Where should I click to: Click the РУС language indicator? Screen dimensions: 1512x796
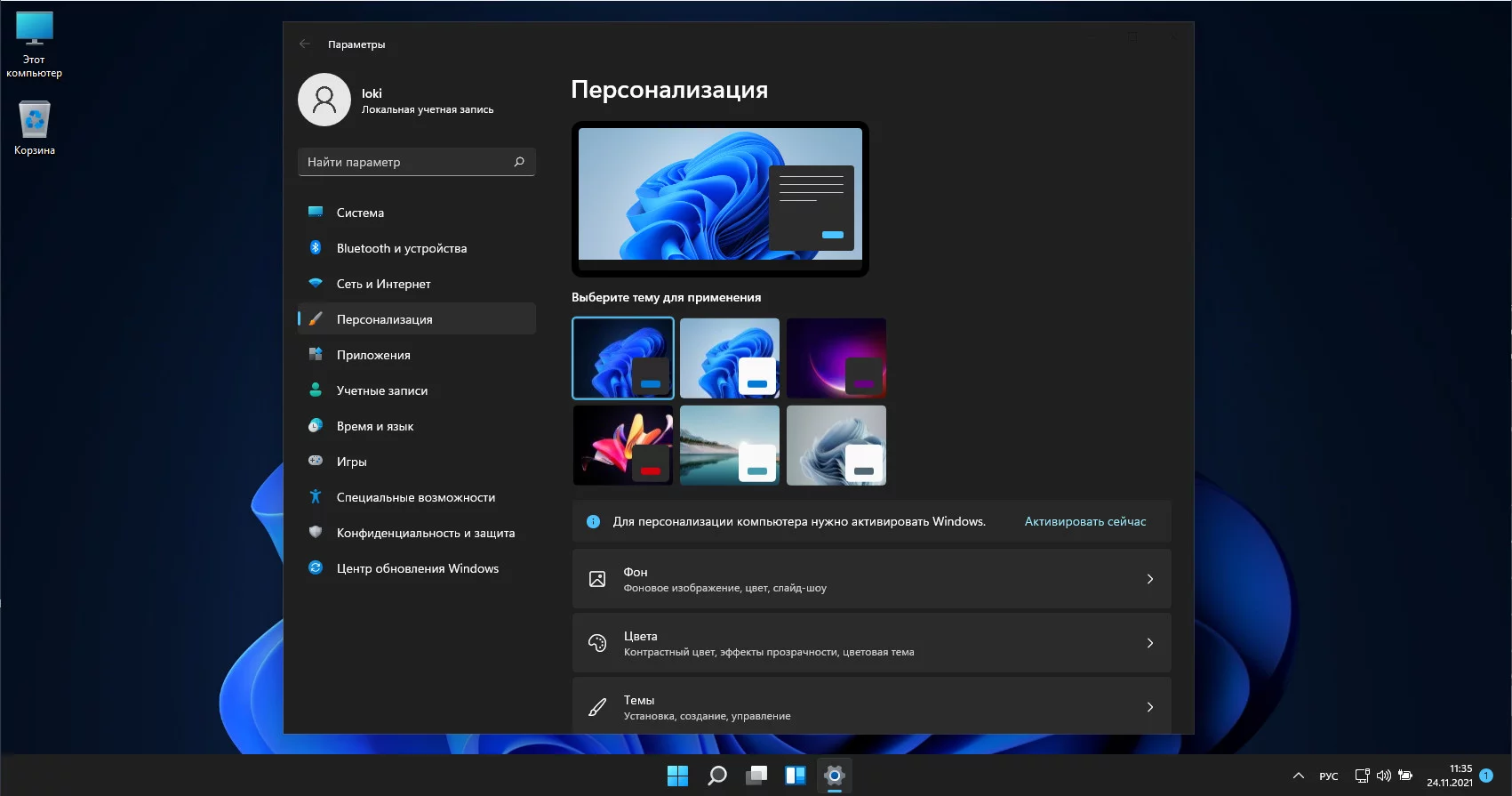pyautogui.click(x=1328, y=776)
